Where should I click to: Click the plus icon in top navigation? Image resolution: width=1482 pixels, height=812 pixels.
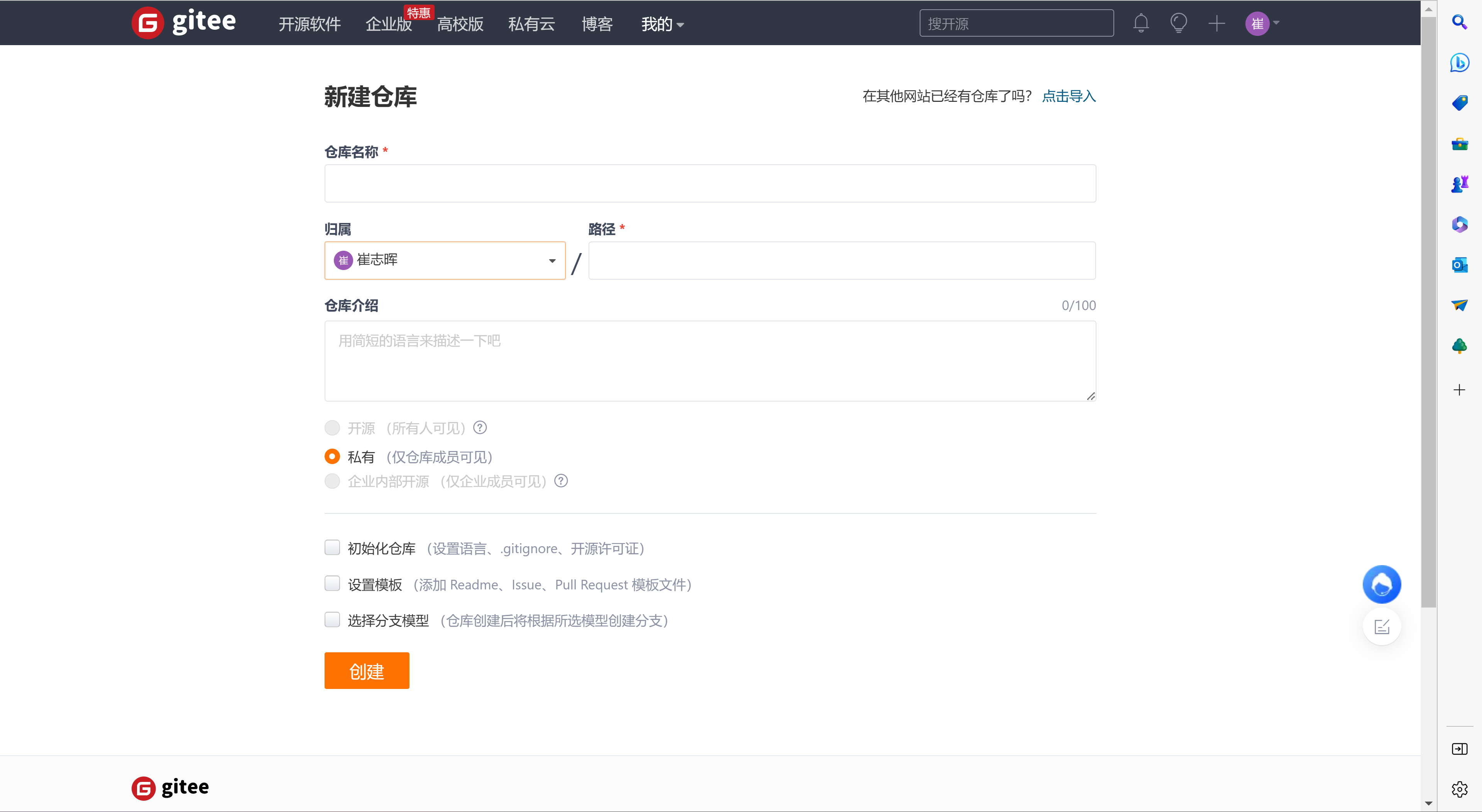(x=1216, y=24)
